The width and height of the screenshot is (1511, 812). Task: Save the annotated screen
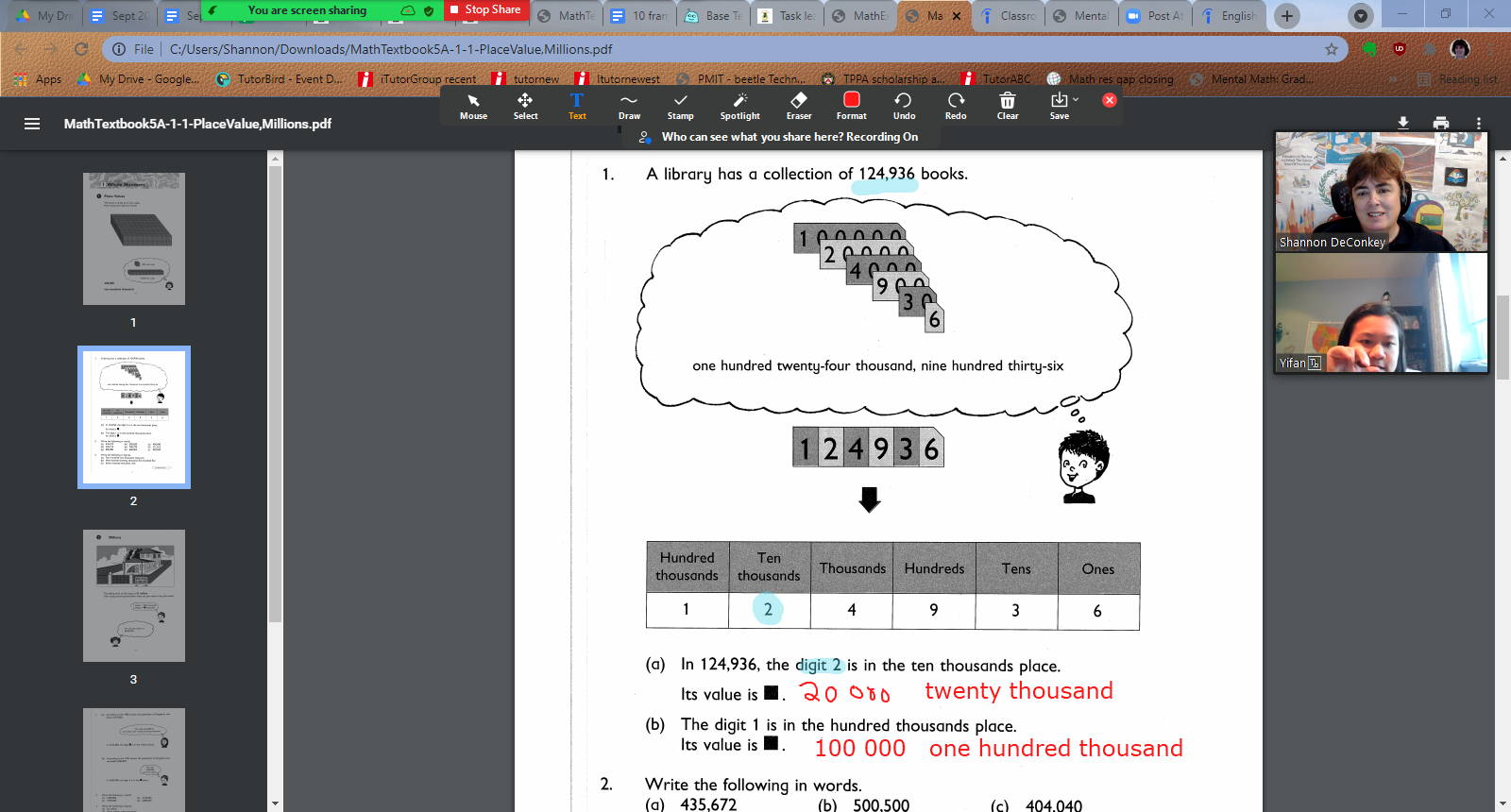pos(1060,106)
